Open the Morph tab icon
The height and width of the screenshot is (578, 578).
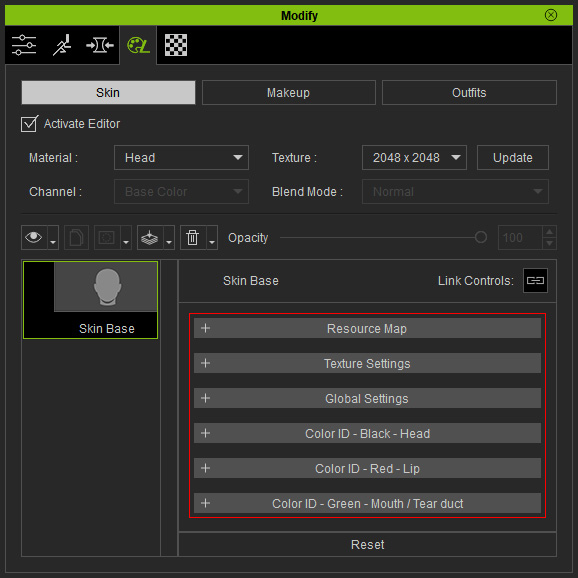pos(100,45)
